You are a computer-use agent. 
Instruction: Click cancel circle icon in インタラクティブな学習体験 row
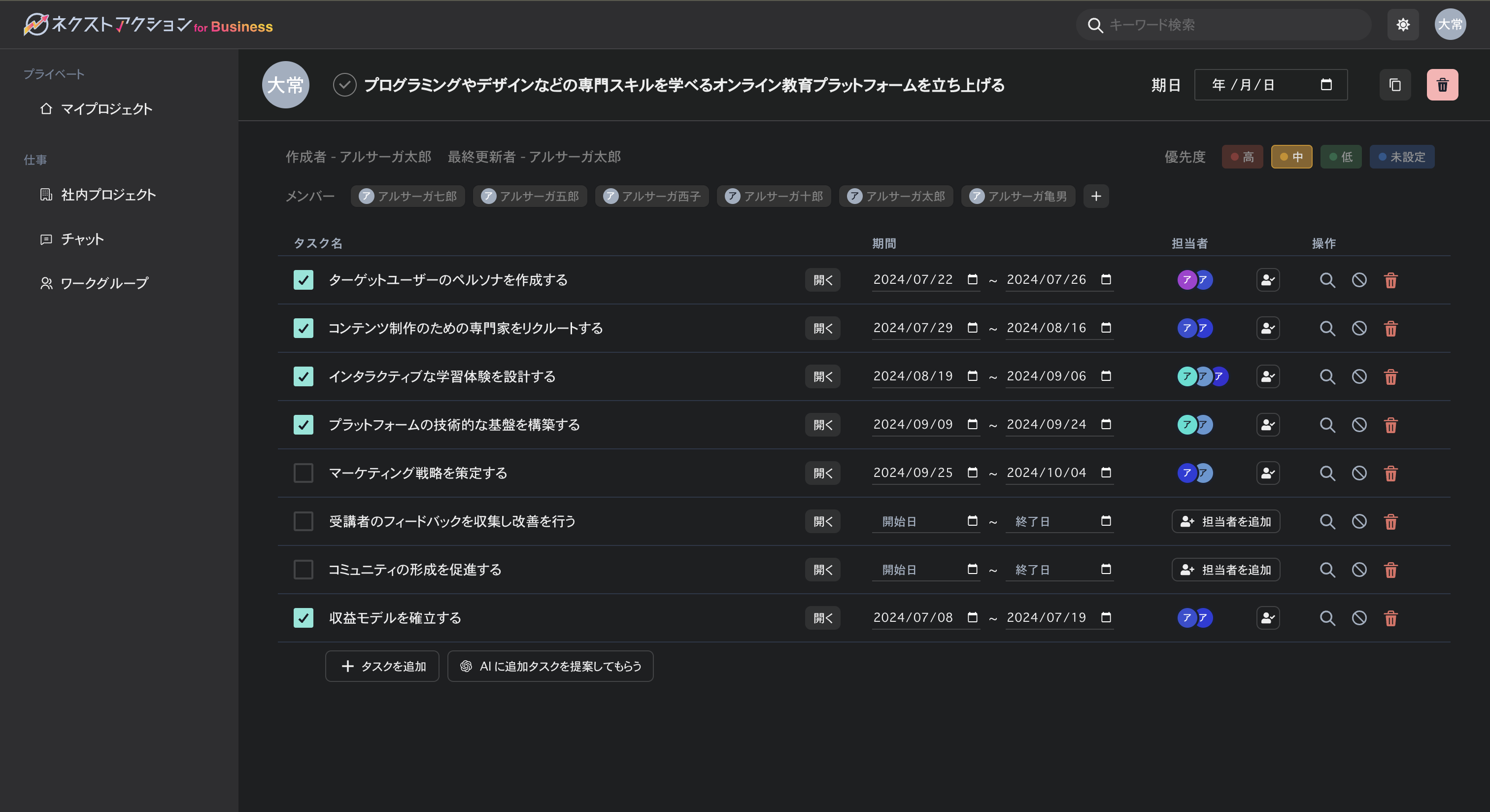1359,377
